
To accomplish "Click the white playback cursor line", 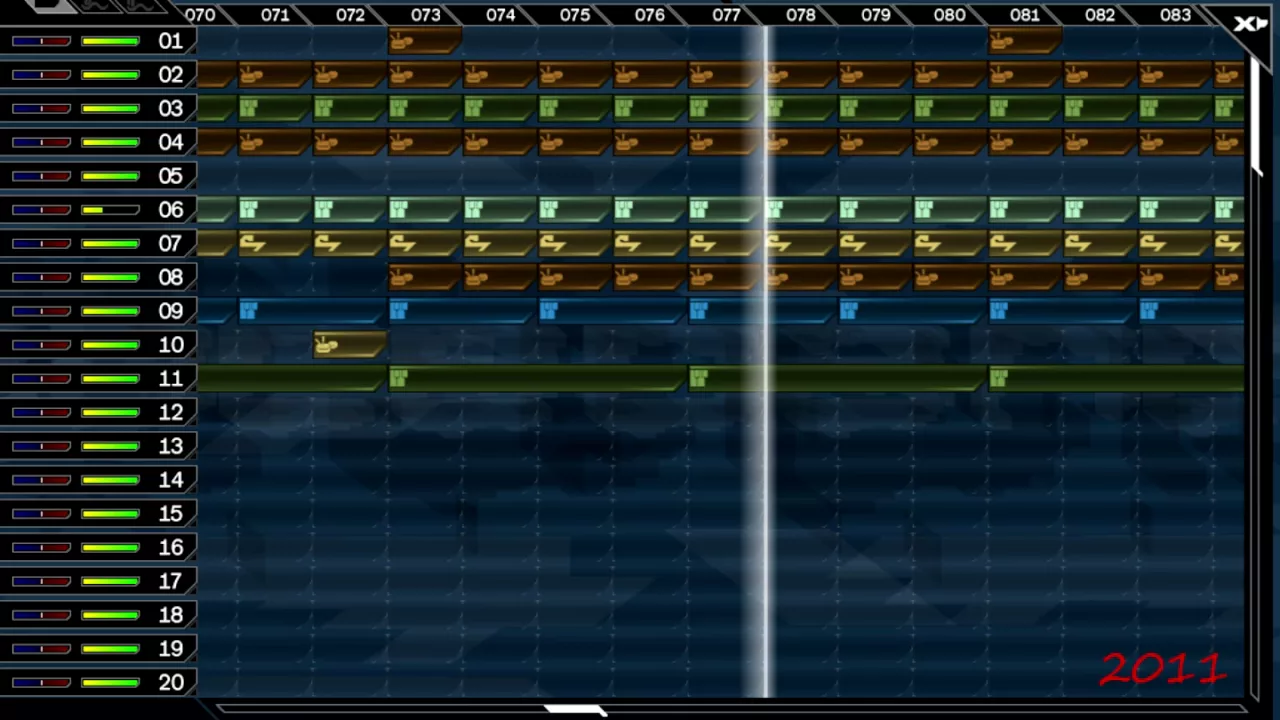I will pos(767,360).
